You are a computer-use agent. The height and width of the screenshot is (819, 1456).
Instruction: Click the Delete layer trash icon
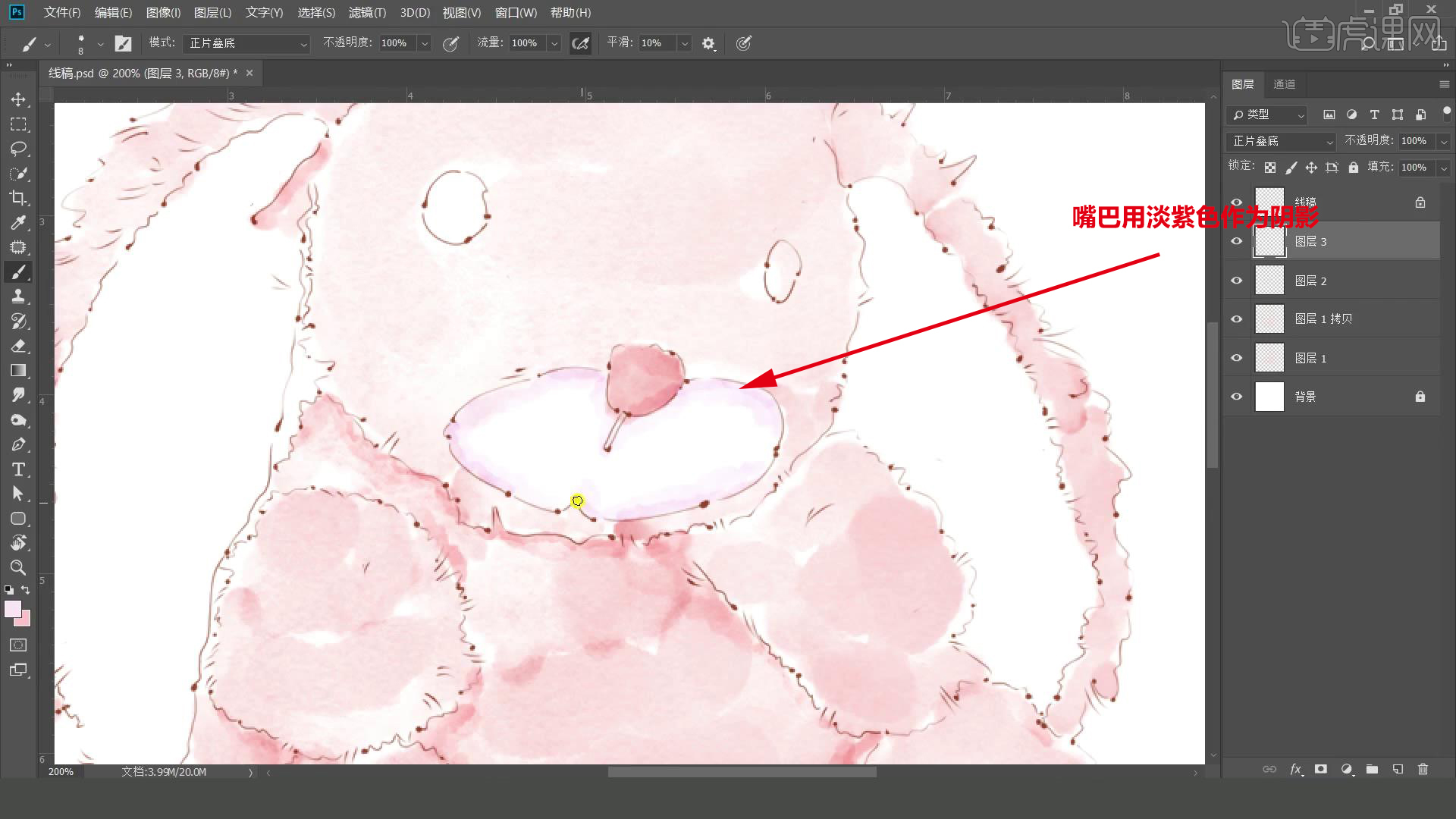pos(1423,769)
